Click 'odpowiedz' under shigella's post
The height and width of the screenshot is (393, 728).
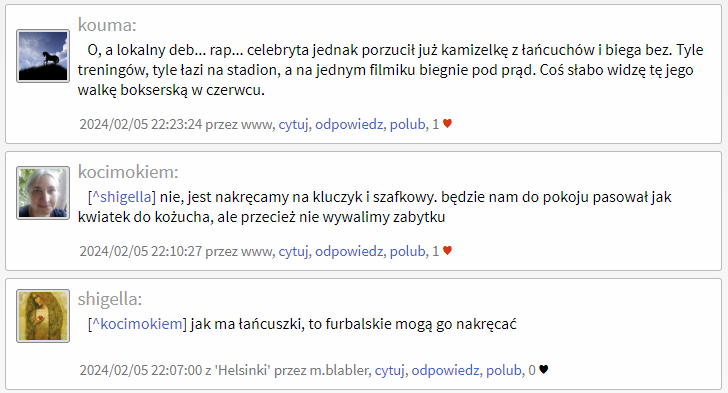point(445,370)
